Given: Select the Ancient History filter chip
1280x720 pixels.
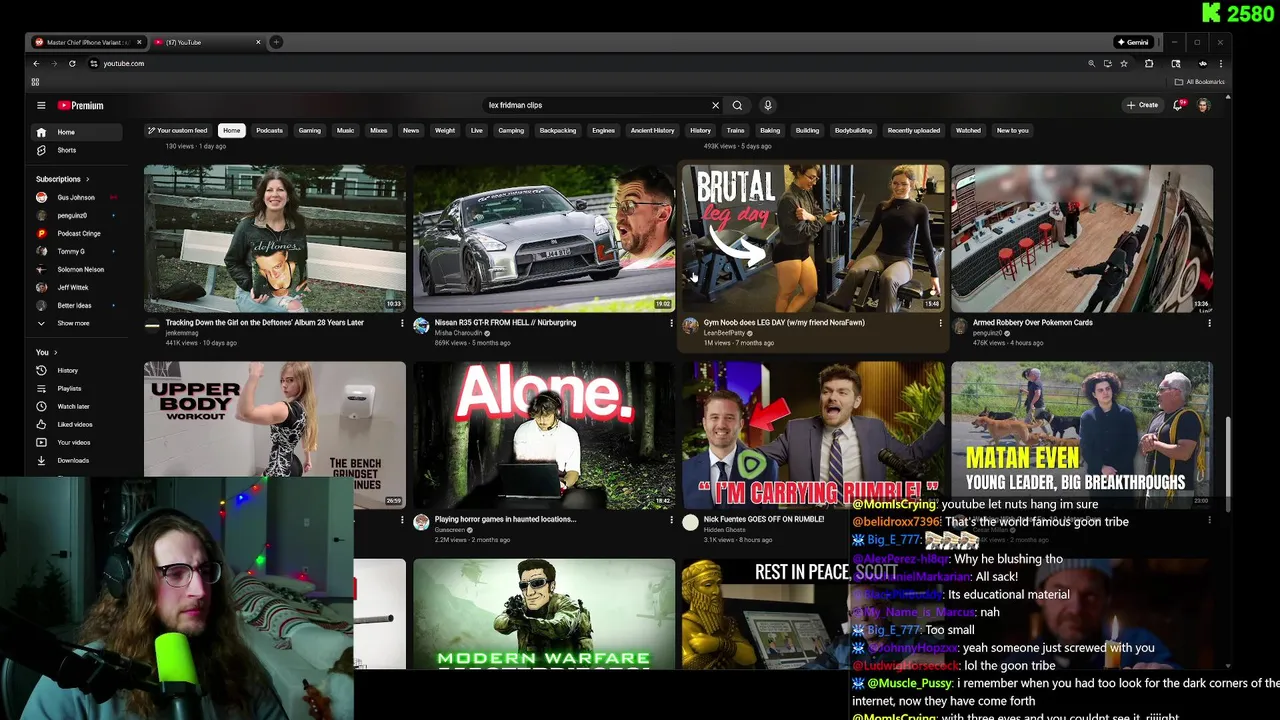Looking at the screenshot, I should point(652,130).
